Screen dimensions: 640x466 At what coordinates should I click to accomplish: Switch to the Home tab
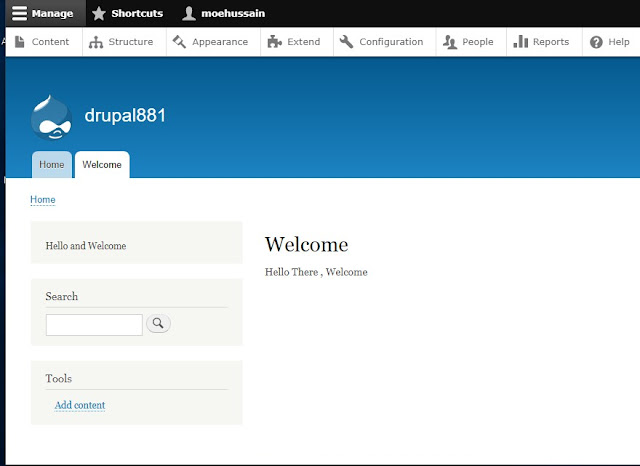pyautogui.click(x=52, y=164)
